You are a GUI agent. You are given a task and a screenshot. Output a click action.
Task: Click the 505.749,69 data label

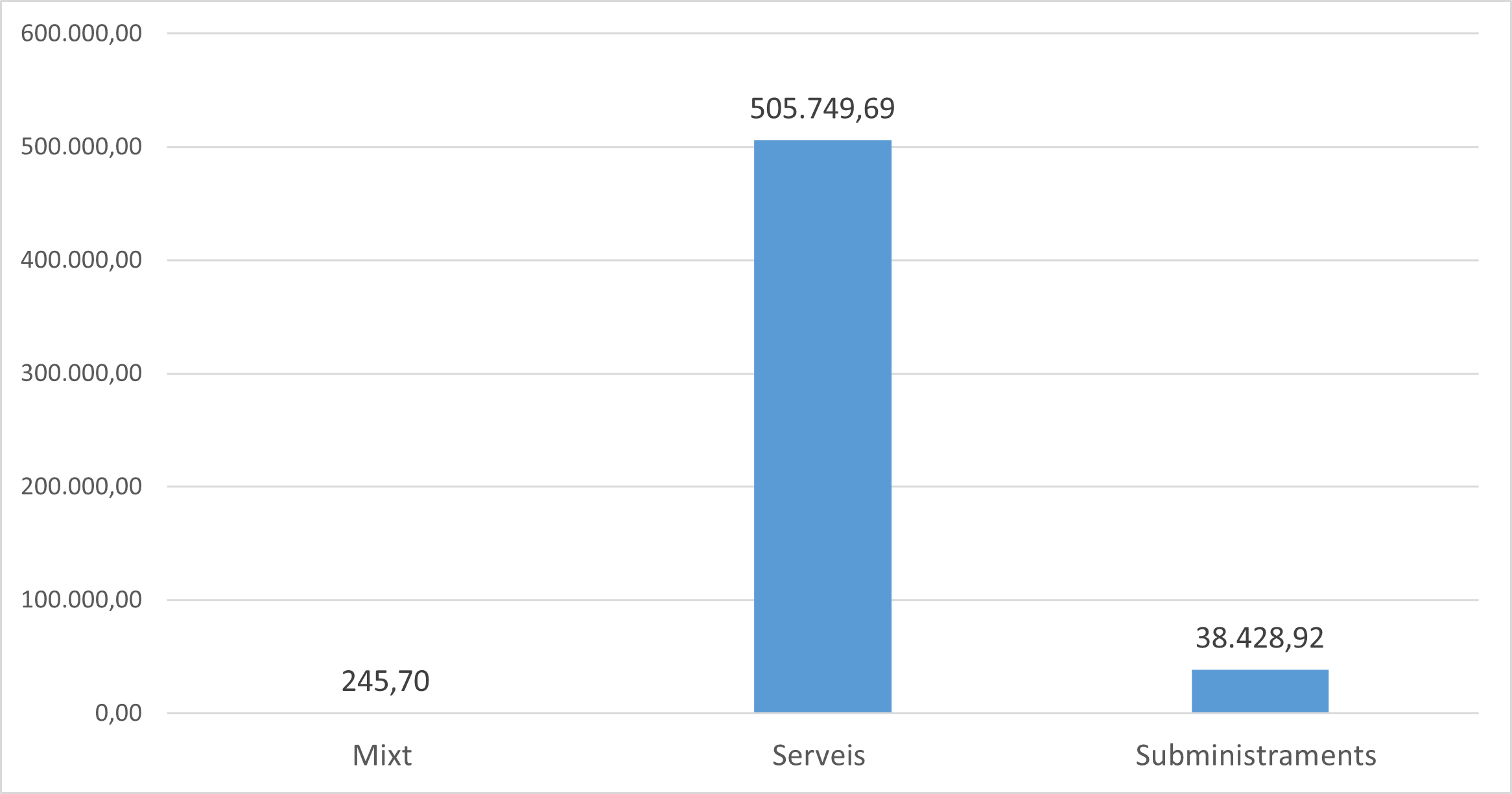pyautogui.click(x=822, y=108)
